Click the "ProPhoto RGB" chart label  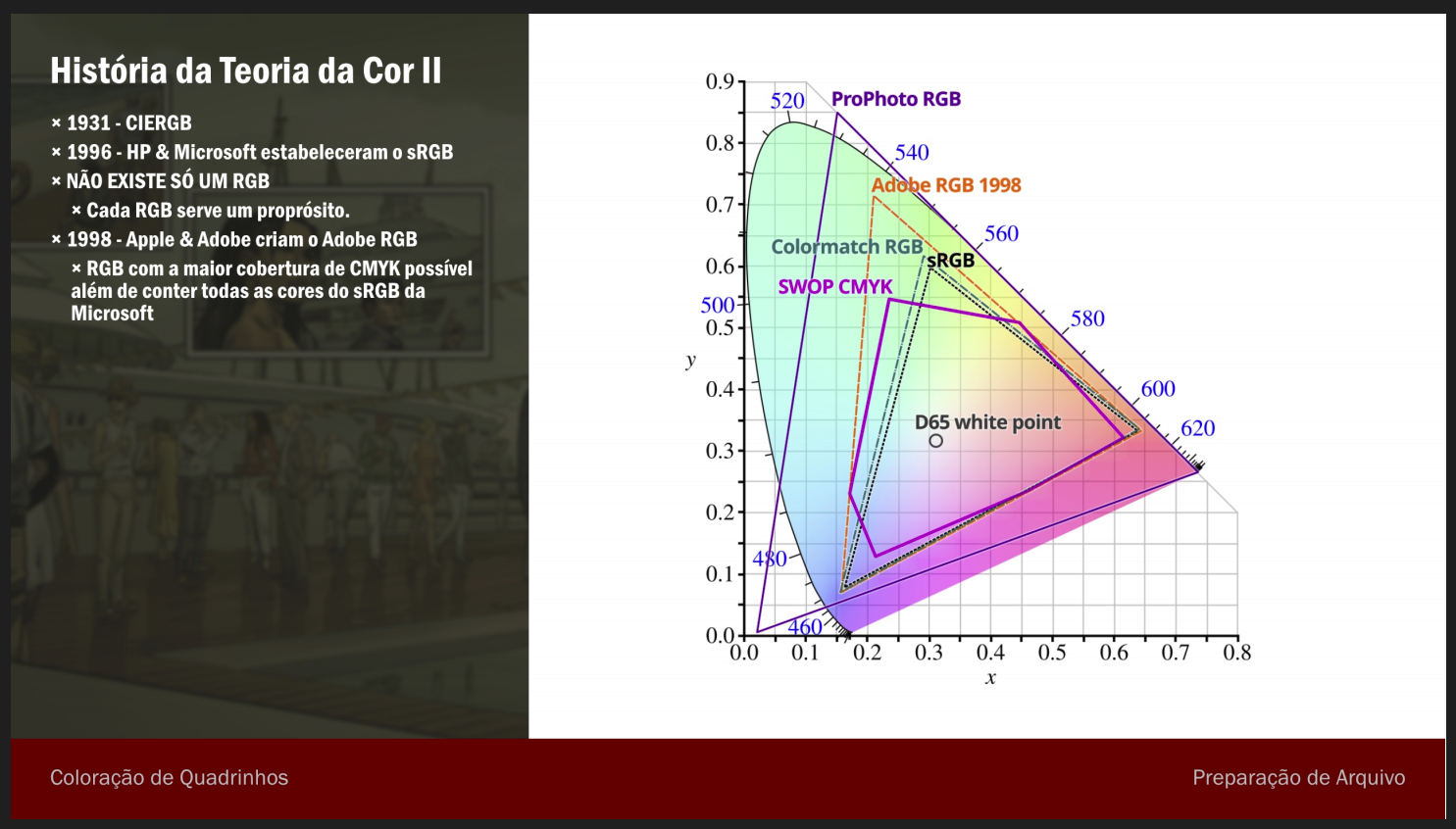895,99
